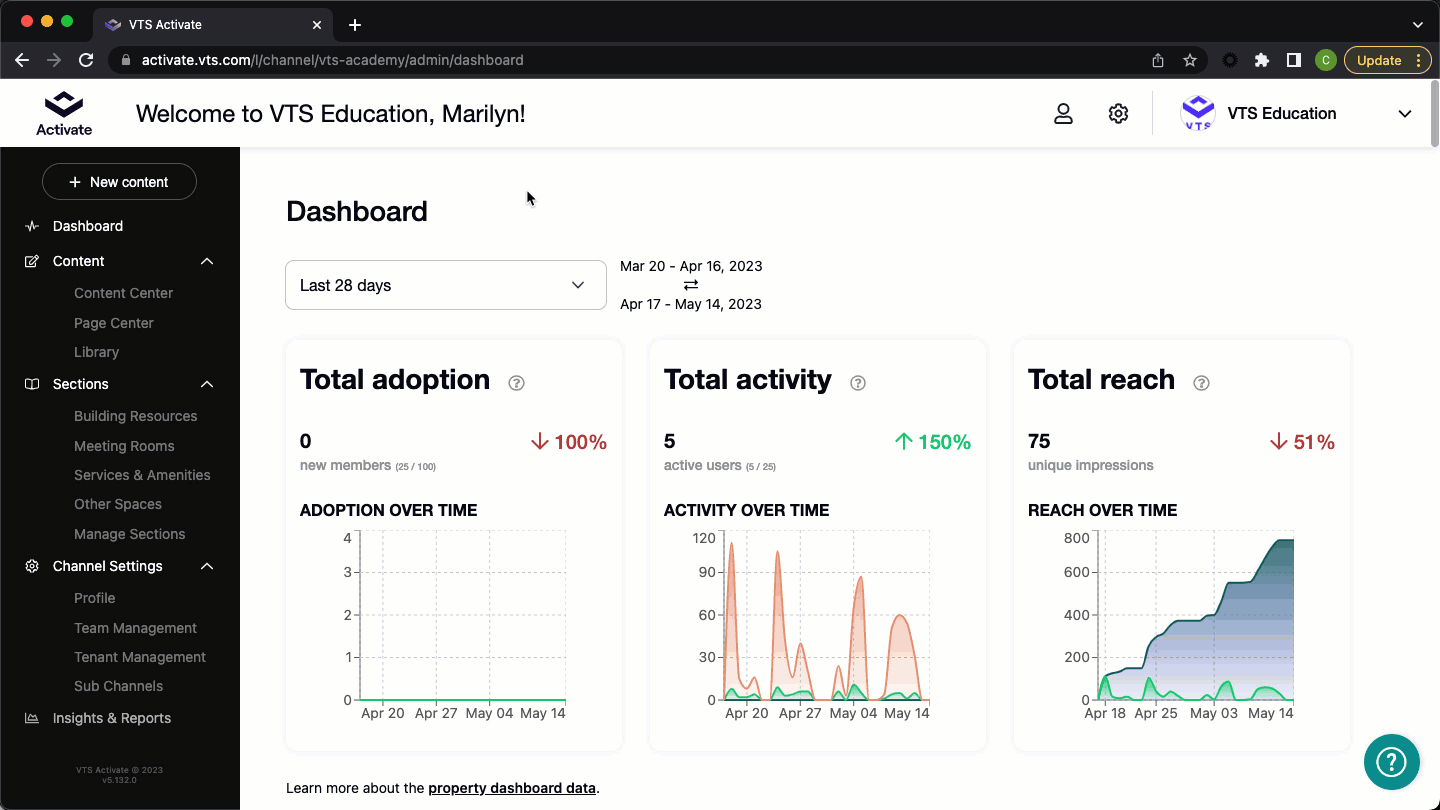The width and height of the screenshot is (1440, 810).
Task: Click the Sections book icon in sidebar
Action: (32, 384)
